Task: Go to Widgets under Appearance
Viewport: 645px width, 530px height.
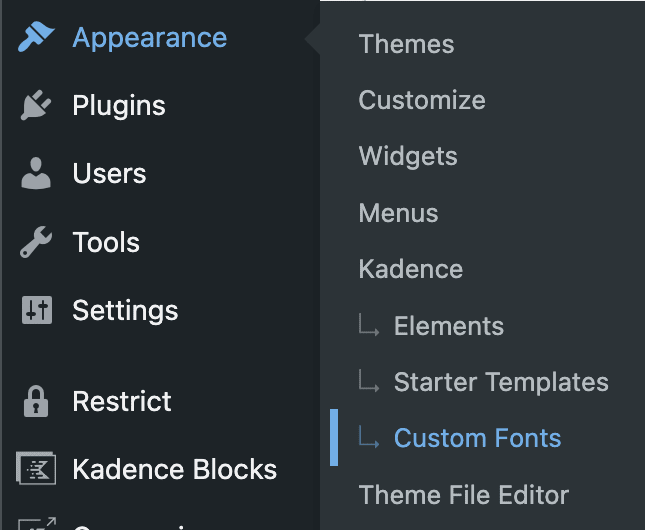Action: pos(408,156)
